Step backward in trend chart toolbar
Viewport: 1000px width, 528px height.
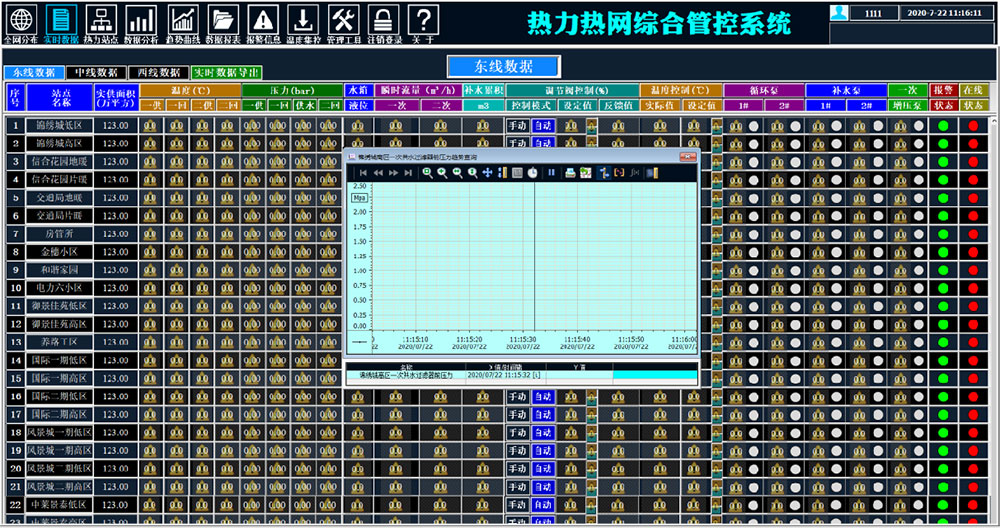point(378,173)
